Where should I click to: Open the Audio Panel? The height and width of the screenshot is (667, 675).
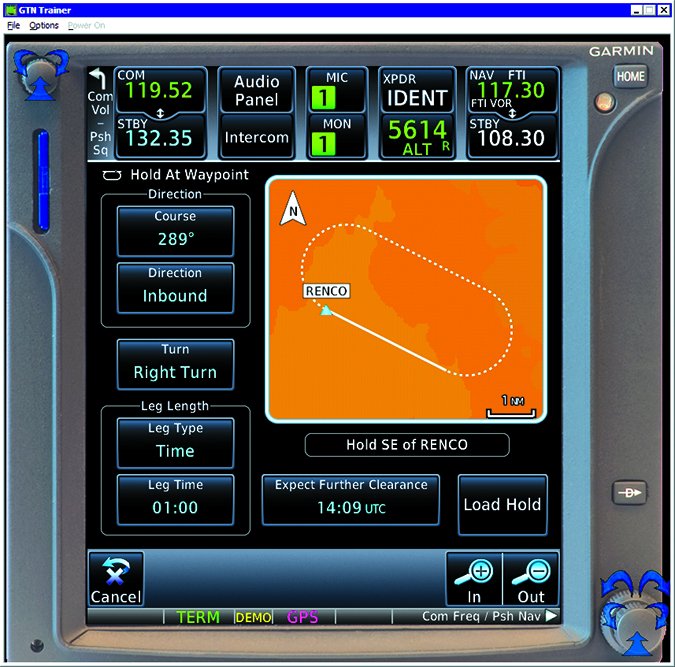pyautogui.click(x=256, y=91)
